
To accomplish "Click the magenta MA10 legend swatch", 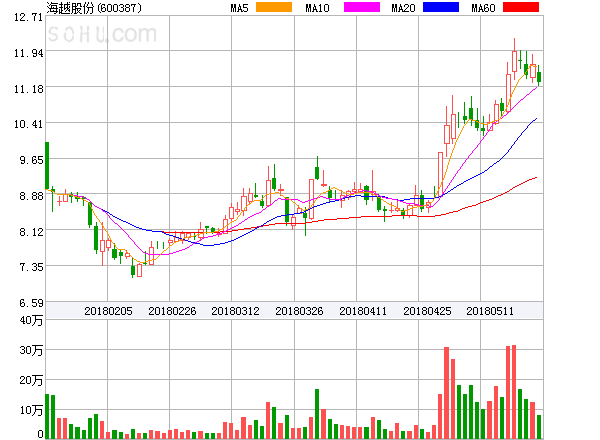I will pos(362,7).
